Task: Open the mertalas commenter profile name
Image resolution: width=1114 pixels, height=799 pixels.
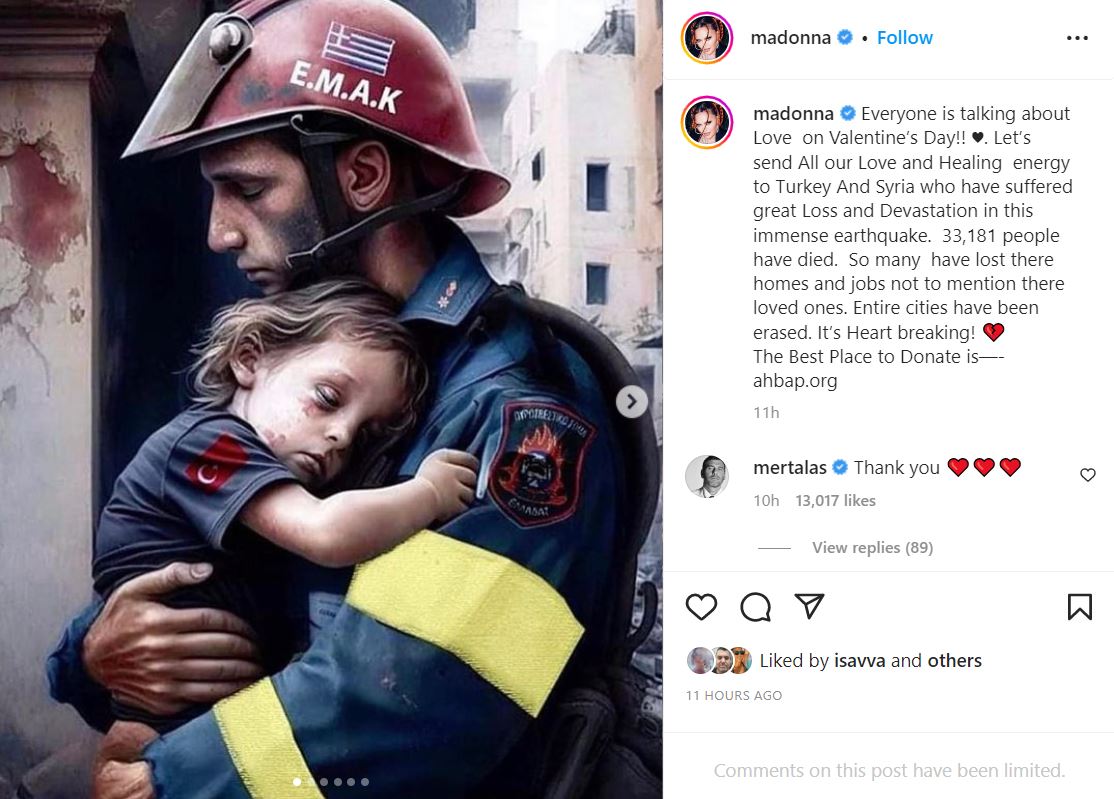Action: point(789,467)
